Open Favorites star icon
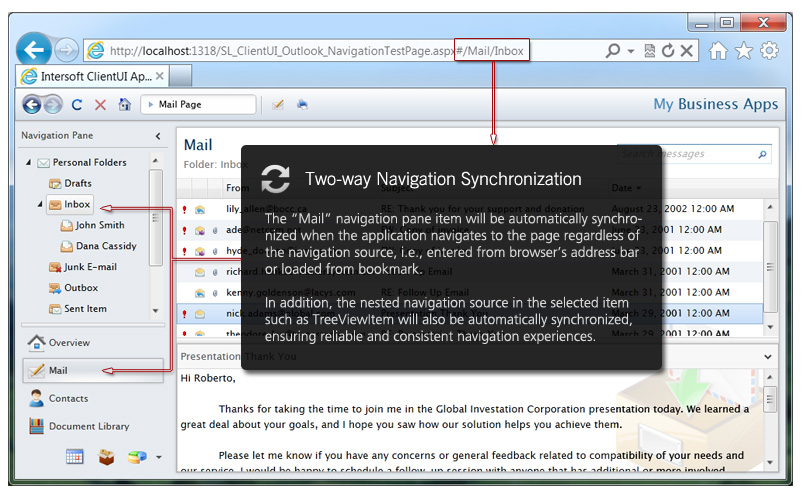Image resolution: width=804 pixels, height=498 pixels. [743, 51]
